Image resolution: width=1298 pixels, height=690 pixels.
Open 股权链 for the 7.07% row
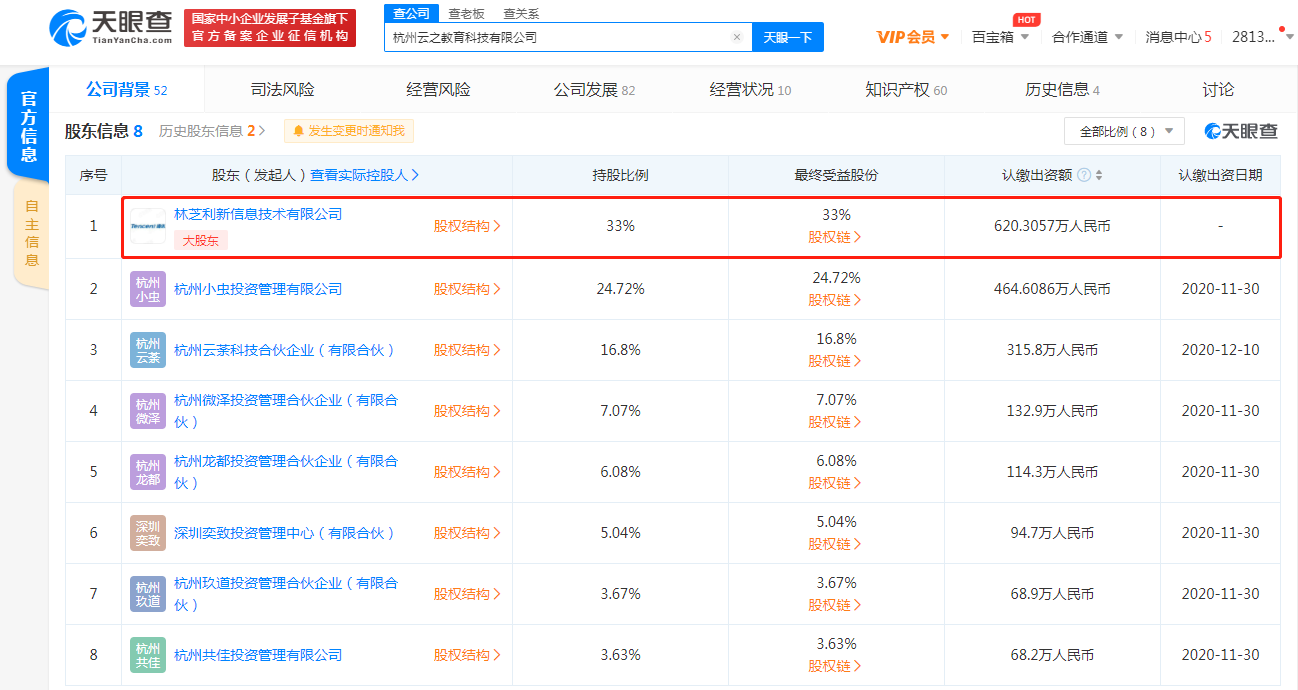pyautogui.click(x=835, y=422)
